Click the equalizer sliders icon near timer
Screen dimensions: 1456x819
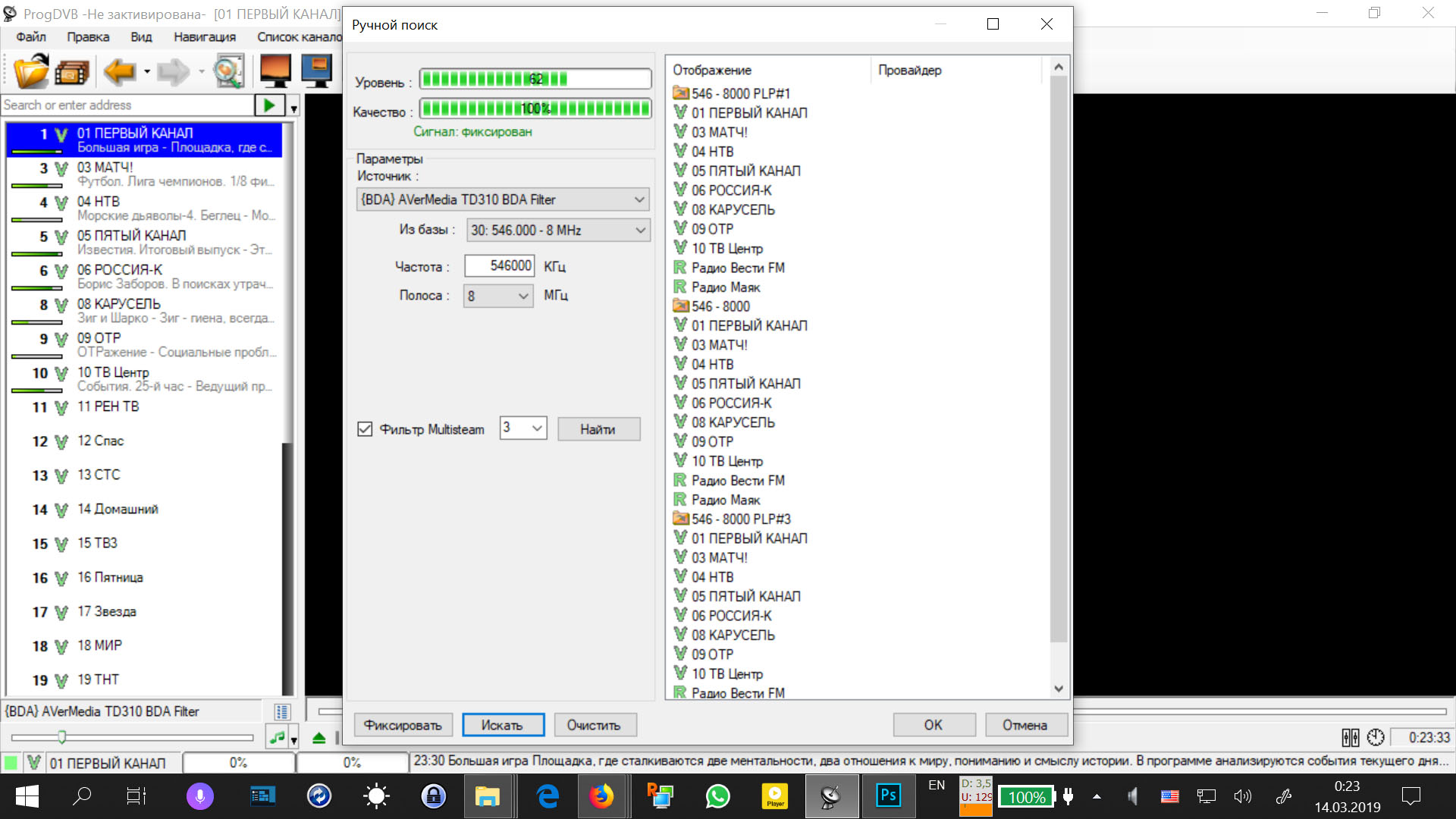click(x=1351, y=737)
